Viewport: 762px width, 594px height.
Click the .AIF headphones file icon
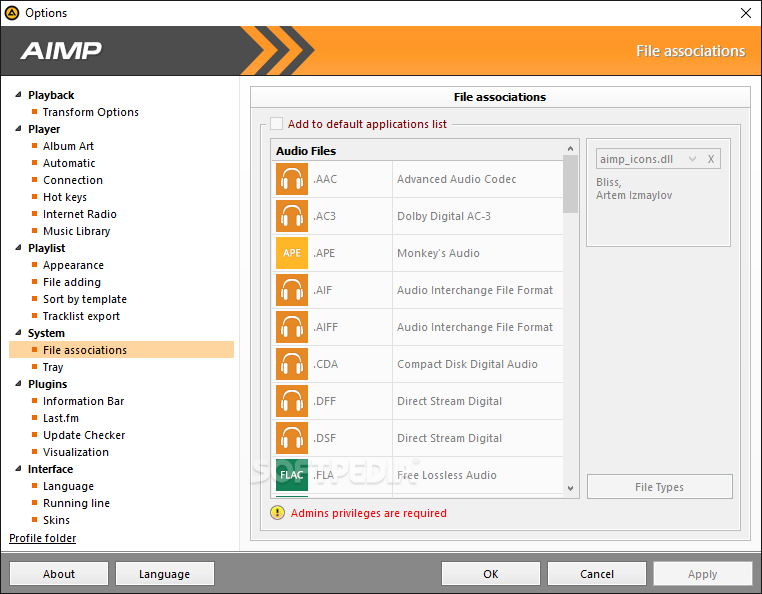click(292, 290)
